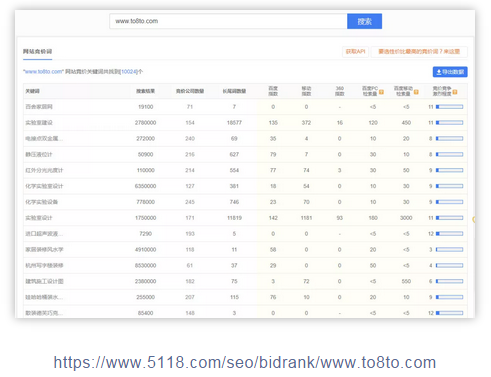Click the 10024 keyword count link
The width and height of the screenshot is (491, 377).
pos(129,72)
